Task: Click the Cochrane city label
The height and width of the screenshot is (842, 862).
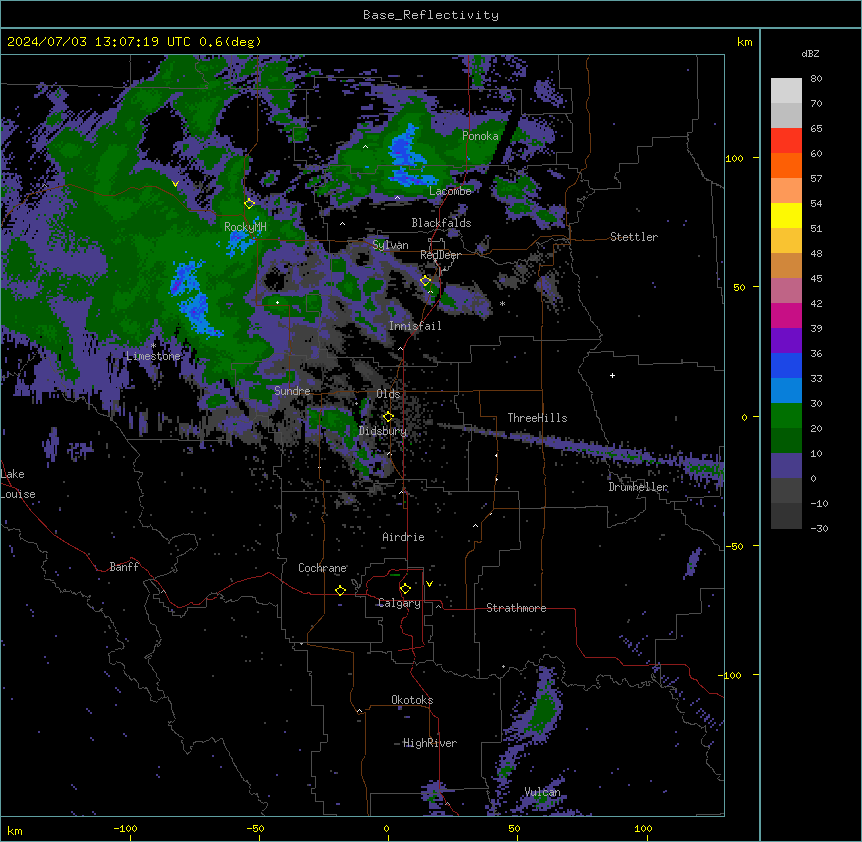Action: (322, 568)
